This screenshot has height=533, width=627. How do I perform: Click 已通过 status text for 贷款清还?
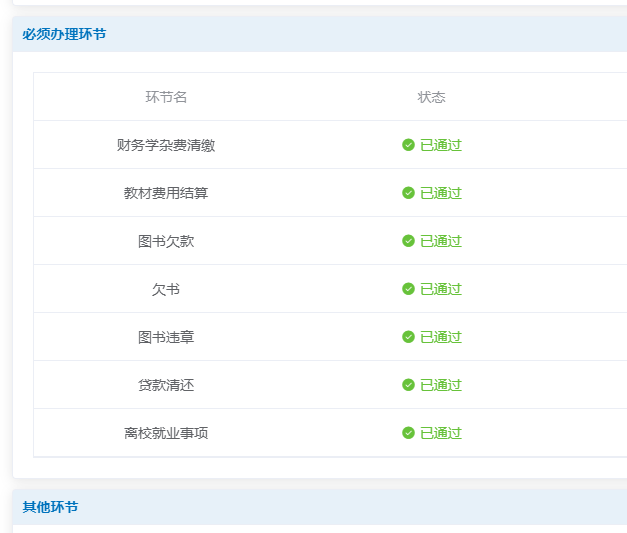coord(441,385)
